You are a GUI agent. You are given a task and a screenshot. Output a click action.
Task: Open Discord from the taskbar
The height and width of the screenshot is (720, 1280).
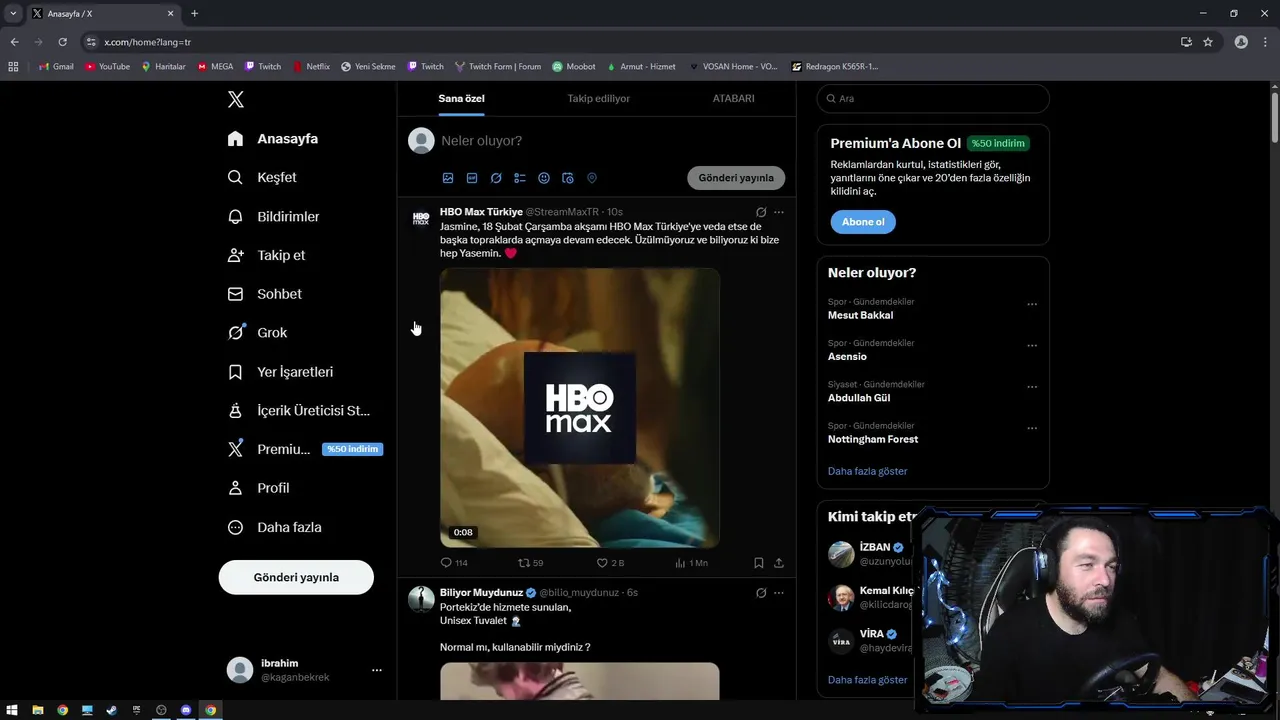tap(186, 710)
